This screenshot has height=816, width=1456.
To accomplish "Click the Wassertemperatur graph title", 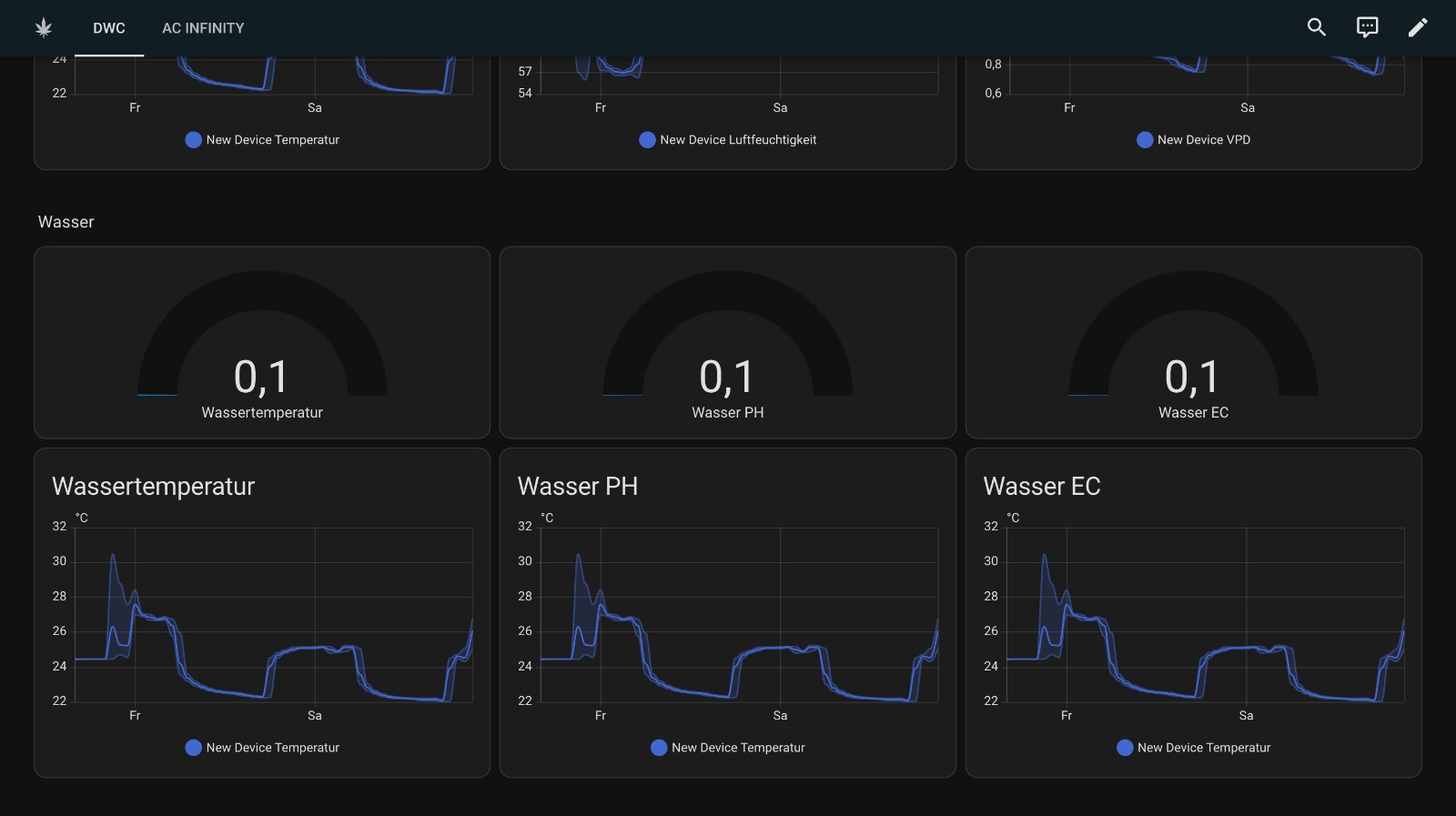I will (153, 487).
